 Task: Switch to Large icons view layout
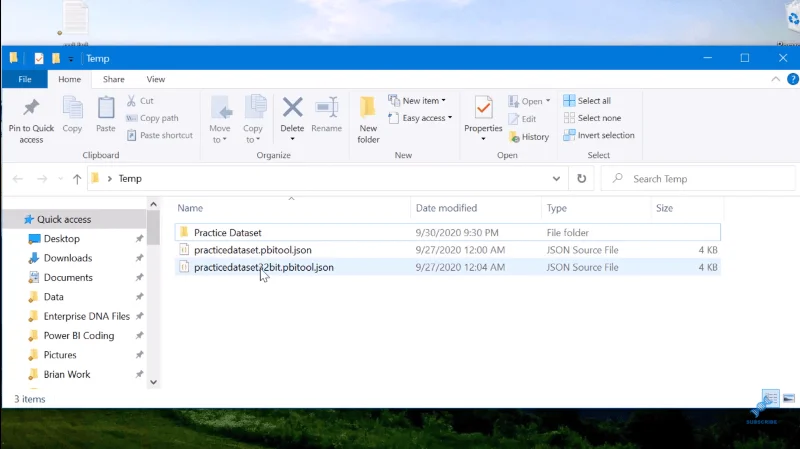pos(789,398)
